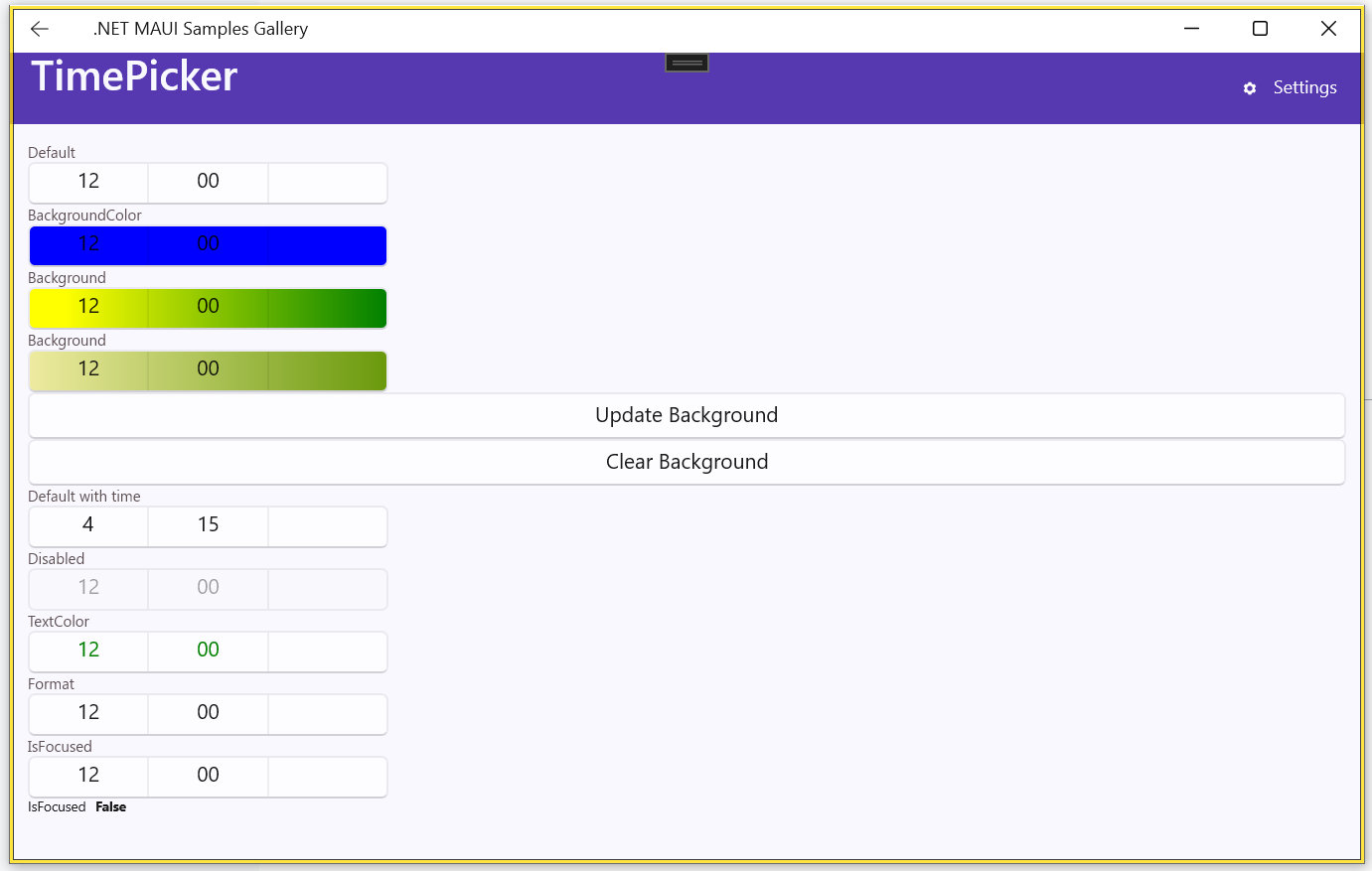Close the .NET MAUI Samples Gallery window
This screenshot has width=1372, height=871.
tap(1328, 29)
